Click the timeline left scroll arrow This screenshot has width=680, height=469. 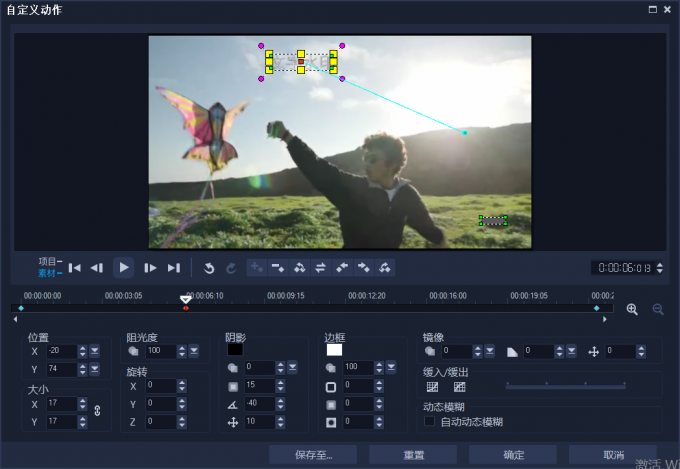pos(16,319)
